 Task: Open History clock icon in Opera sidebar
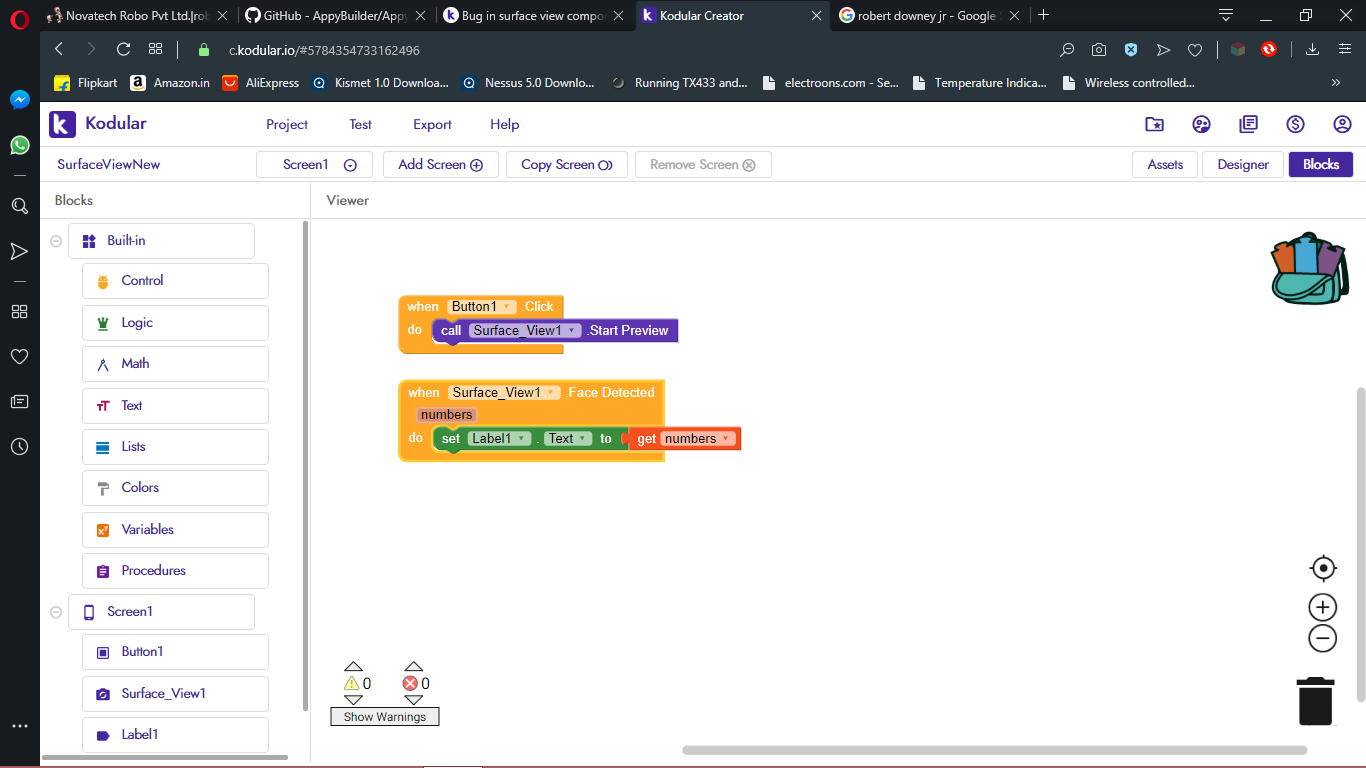pos(19,447)
